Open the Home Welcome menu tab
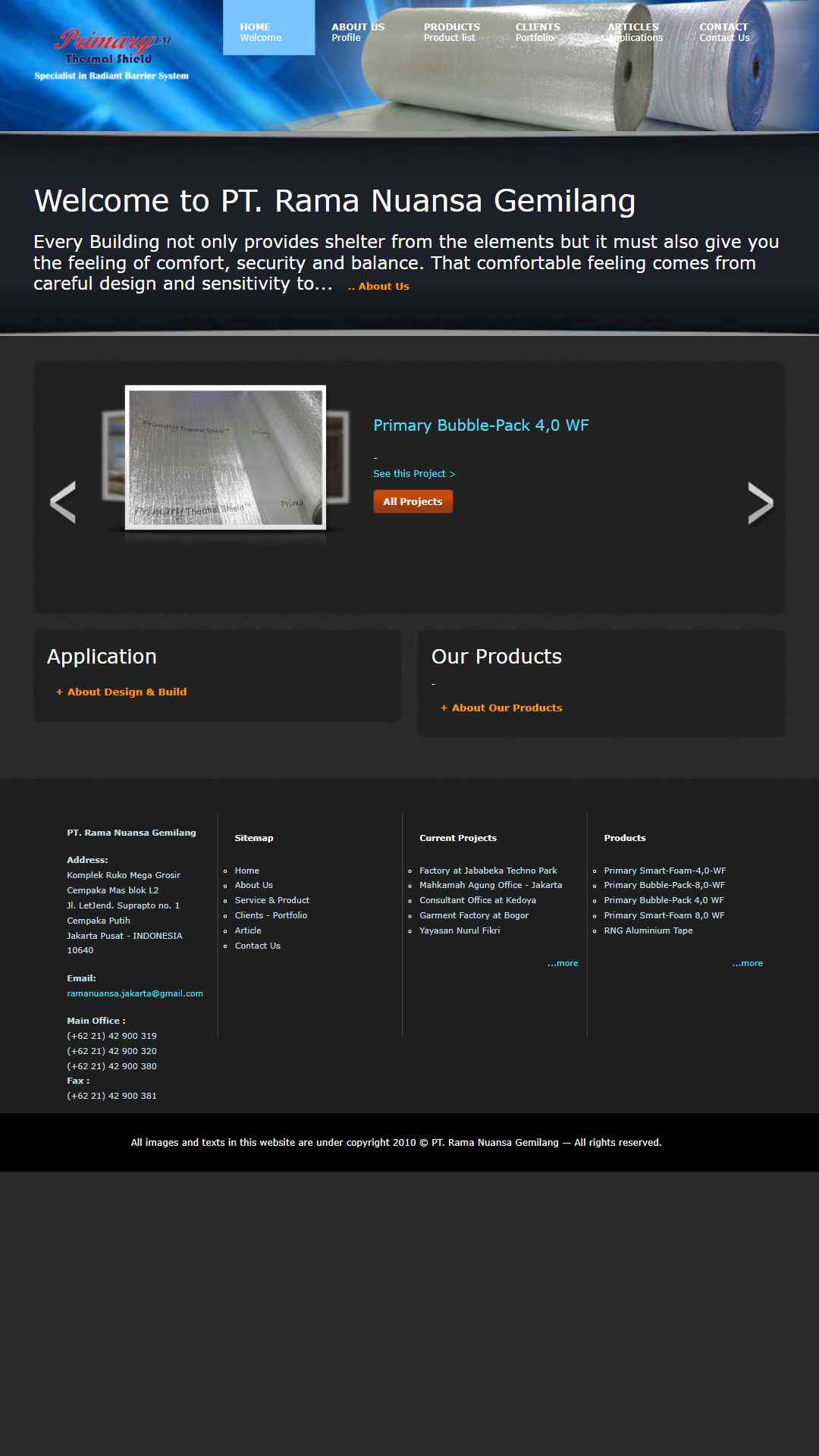The image size is (819, 1456). 268,28
